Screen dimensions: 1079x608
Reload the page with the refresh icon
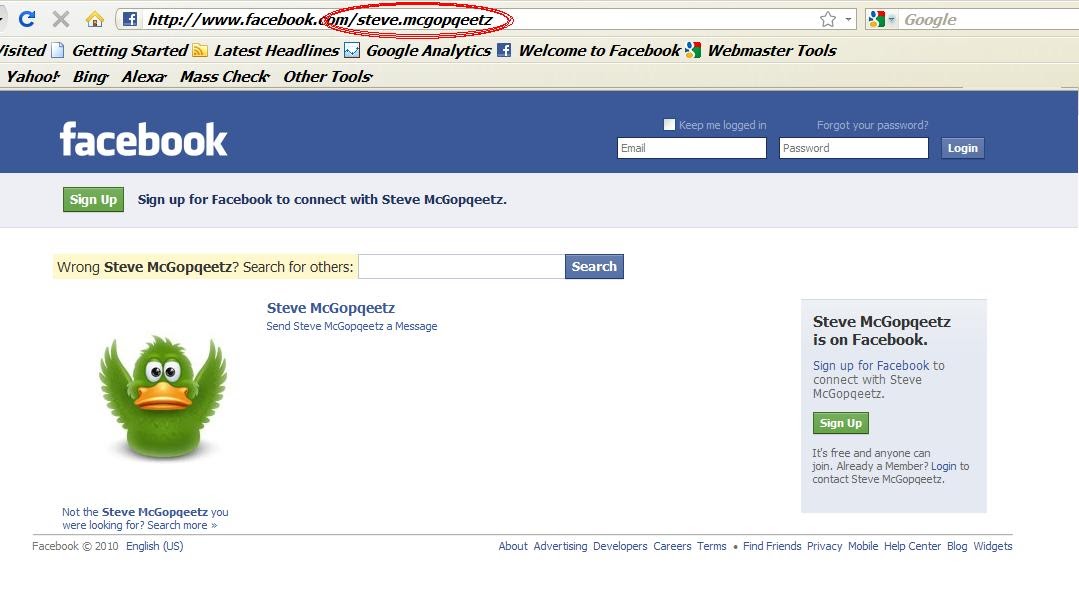click(x=27, y=19)
